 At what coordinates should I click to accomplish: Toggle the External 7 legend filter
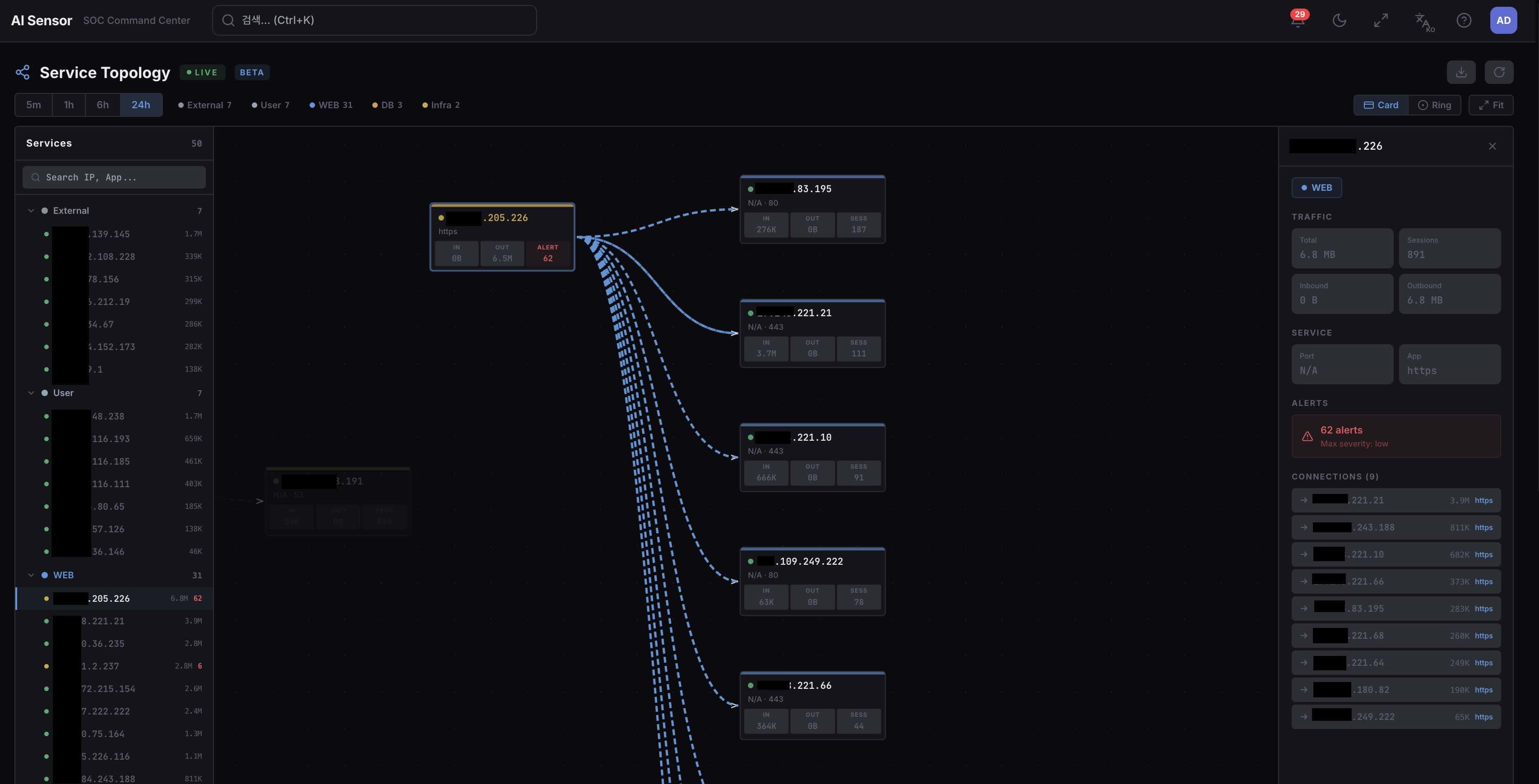click(204, 105)
